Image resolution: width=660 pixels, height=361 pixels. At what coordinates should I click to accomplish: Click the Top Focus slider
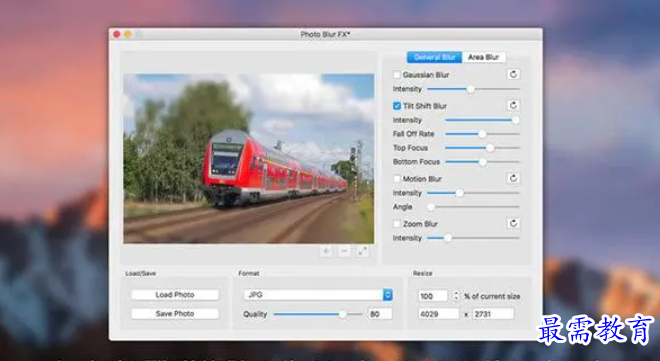(482, 148)
